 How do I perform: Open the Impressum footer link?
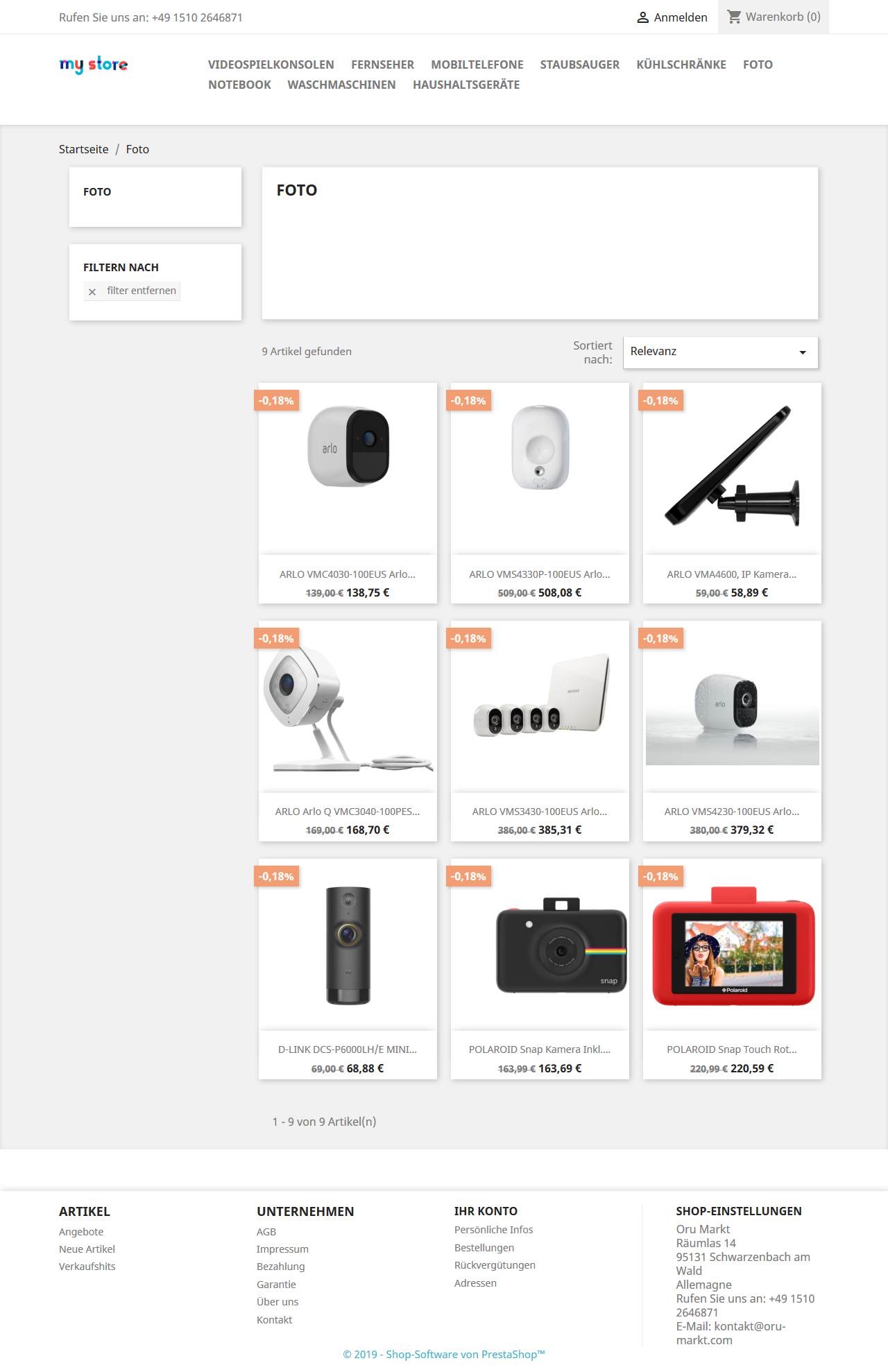coord(282,1249)
